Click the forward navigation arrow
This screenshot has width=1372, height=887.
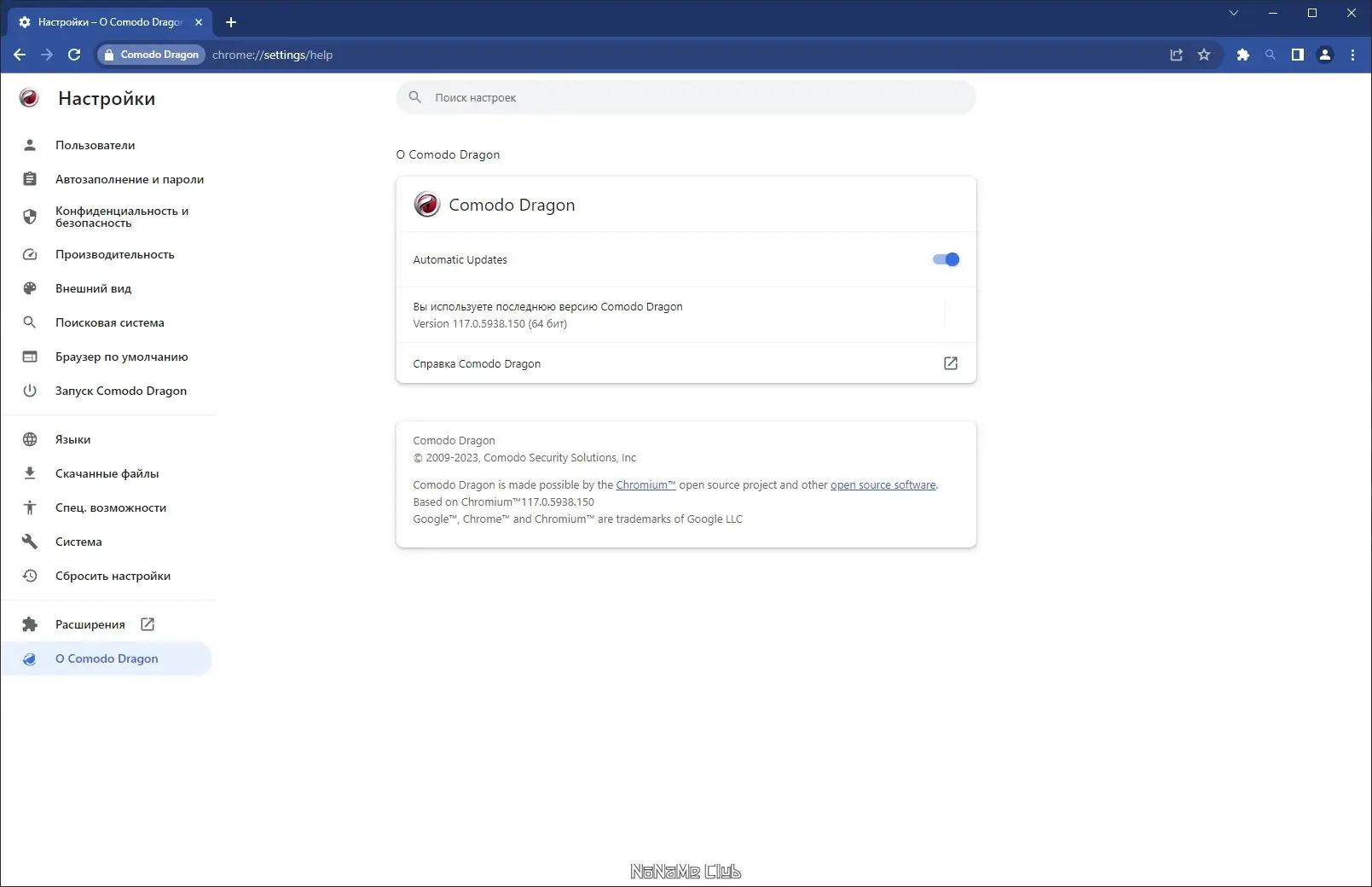pyautogui.click(x=47, y=55)
